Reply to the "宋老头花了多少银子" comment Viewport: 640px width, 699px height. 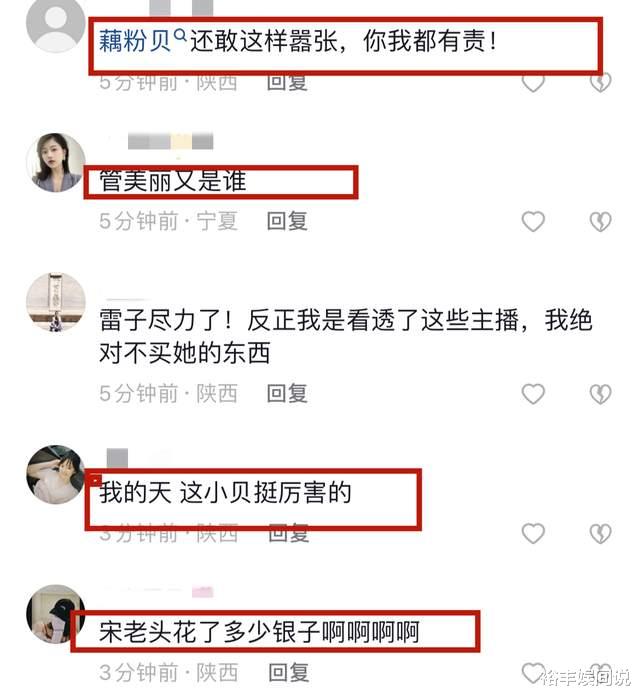(x=289, y=673)
